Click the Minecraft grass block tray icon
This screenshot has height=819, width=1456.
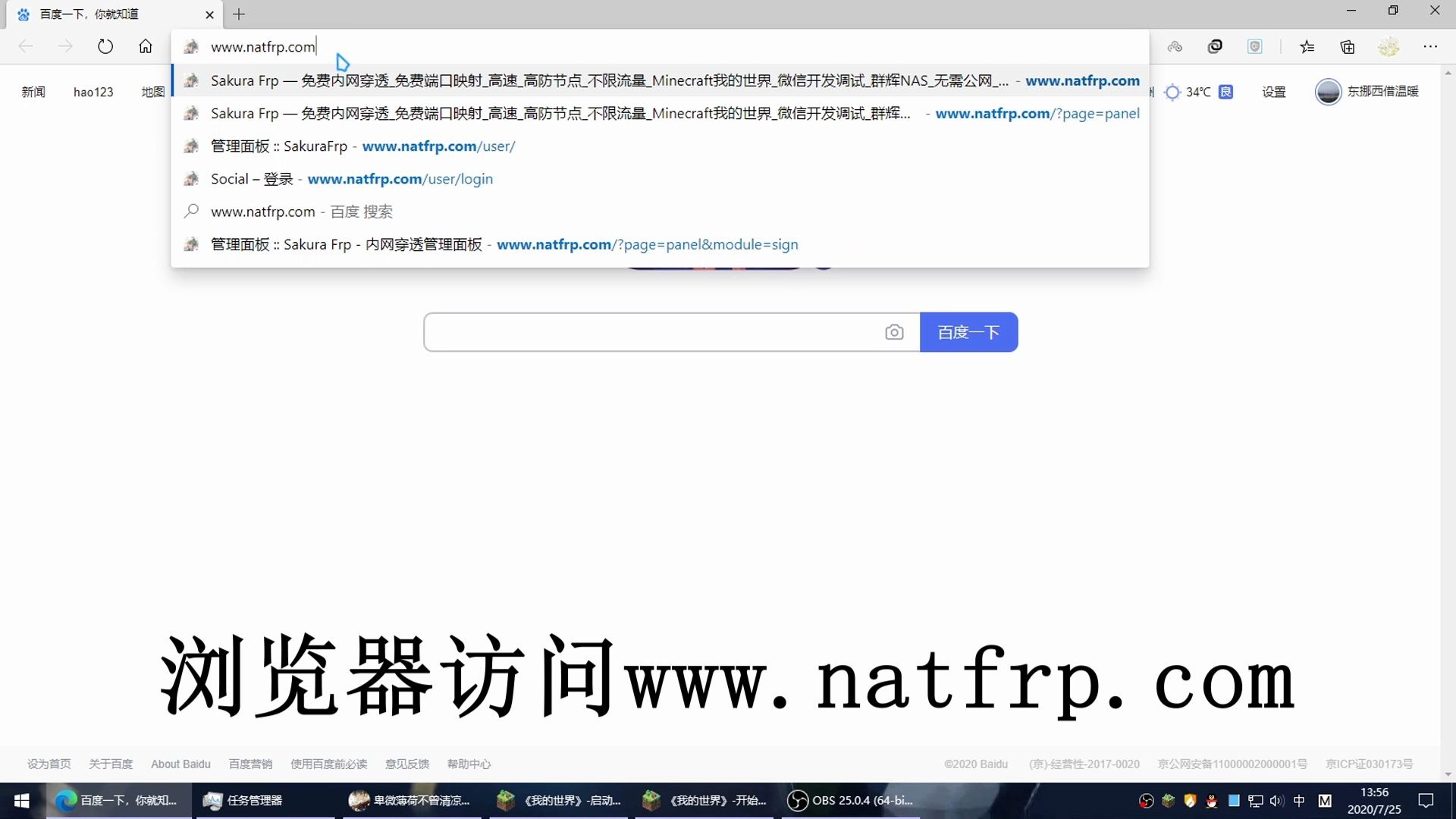point(1169,801)
